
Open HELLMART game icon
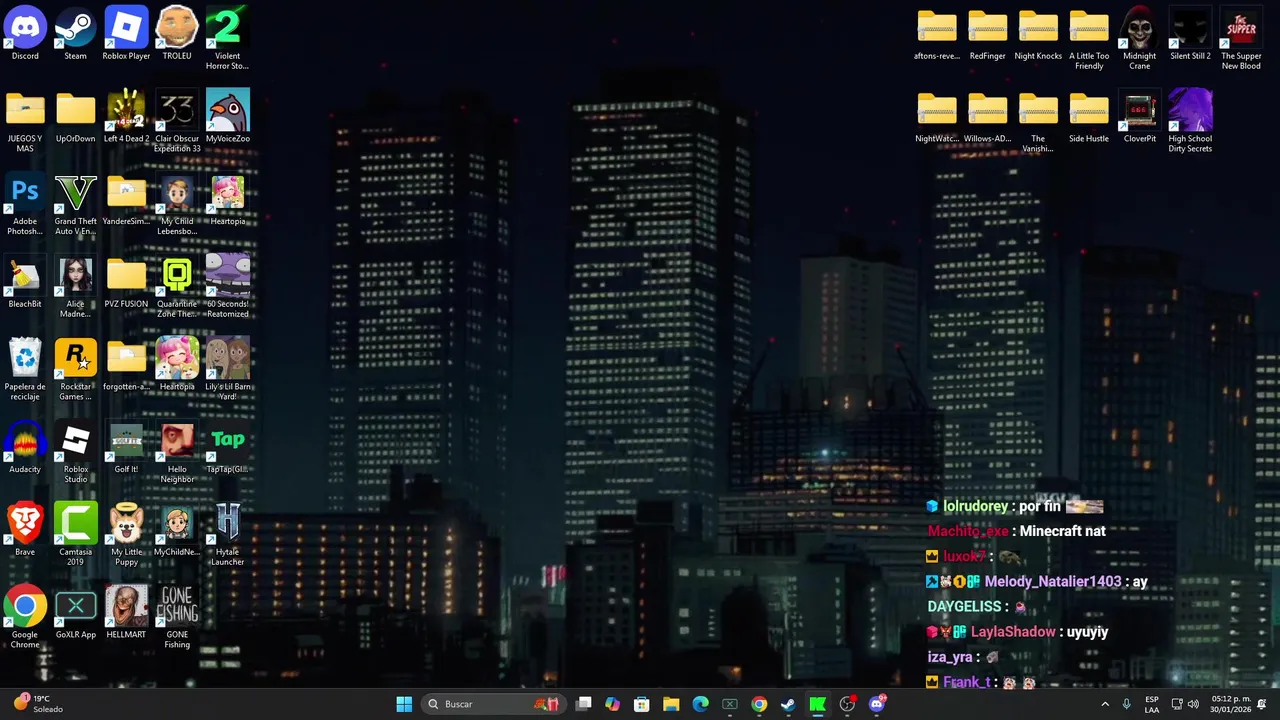(126, 614)
